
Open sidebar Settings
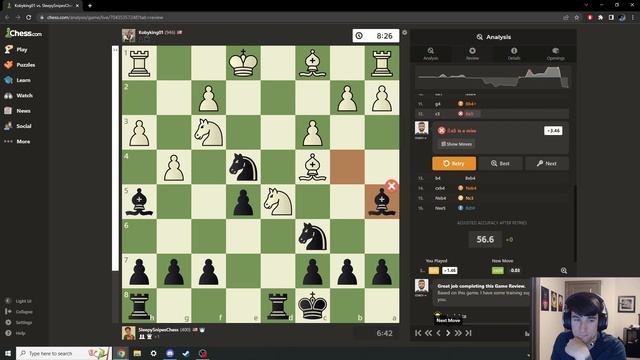coord(19,322)
